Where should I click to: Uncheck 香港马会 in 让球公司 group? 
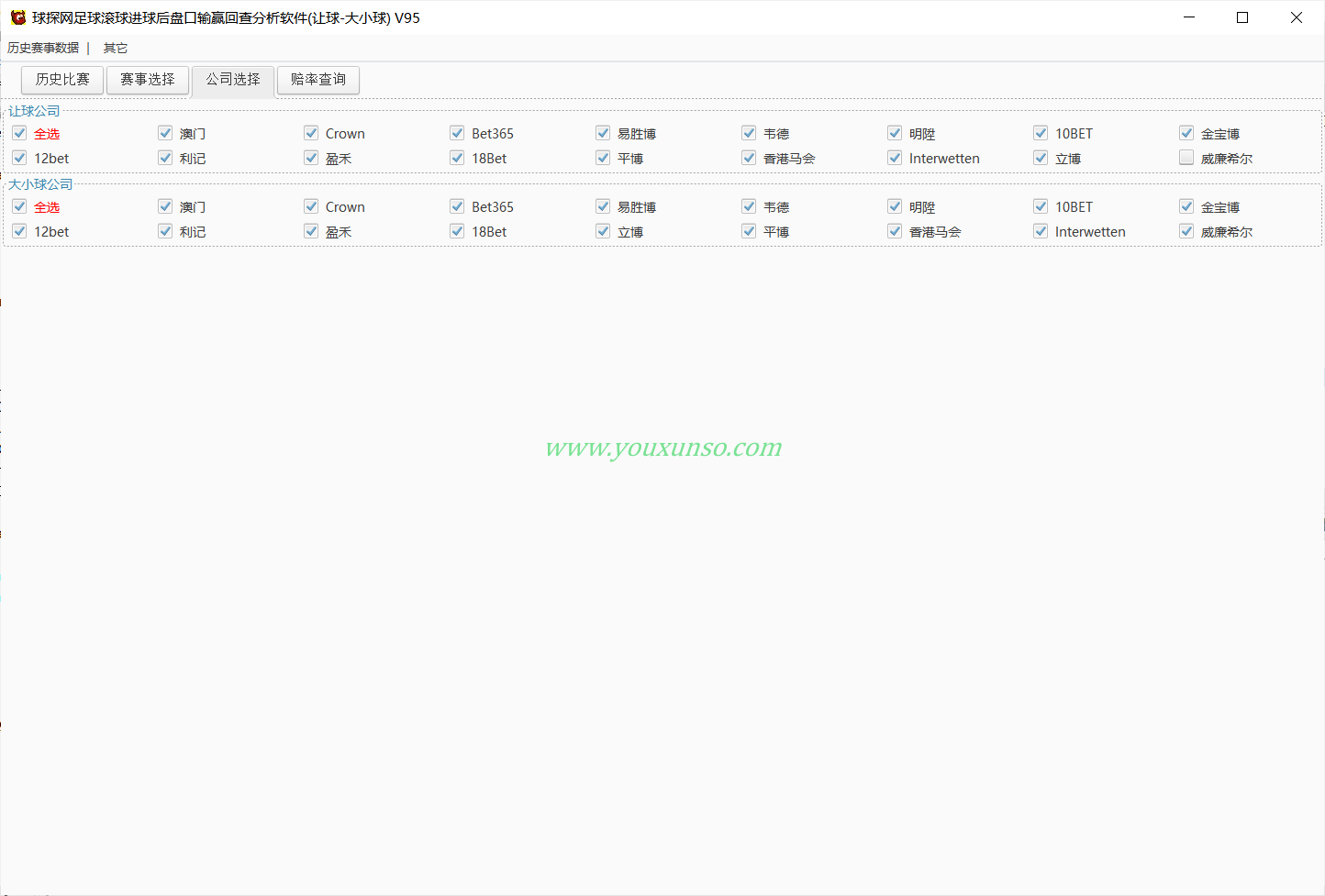click(x=749, y=158)
